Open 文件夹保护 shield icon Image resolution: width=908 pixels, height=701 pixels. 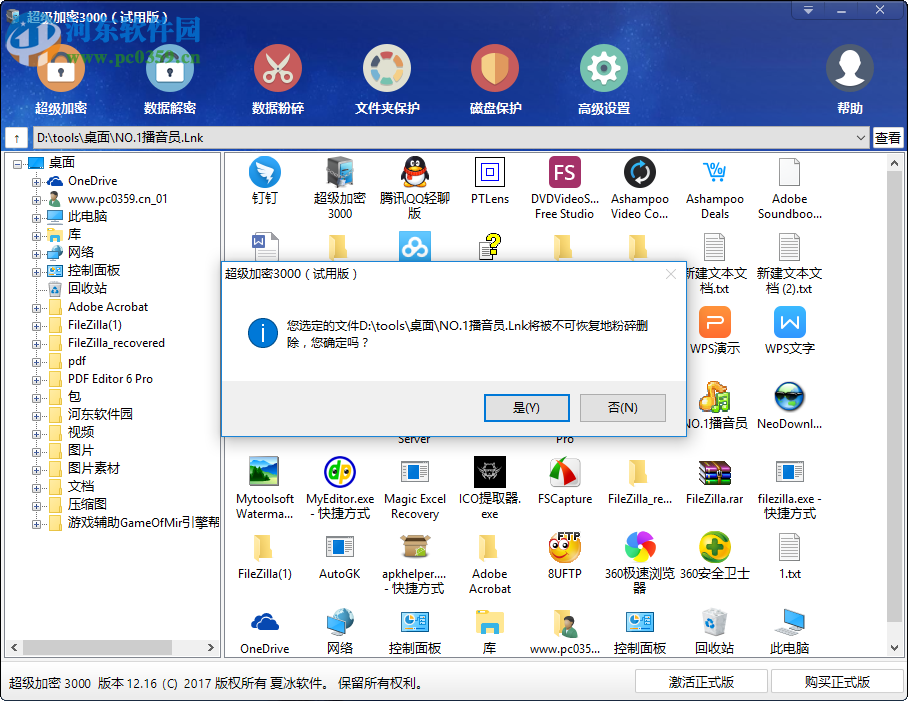click(386, 70)
